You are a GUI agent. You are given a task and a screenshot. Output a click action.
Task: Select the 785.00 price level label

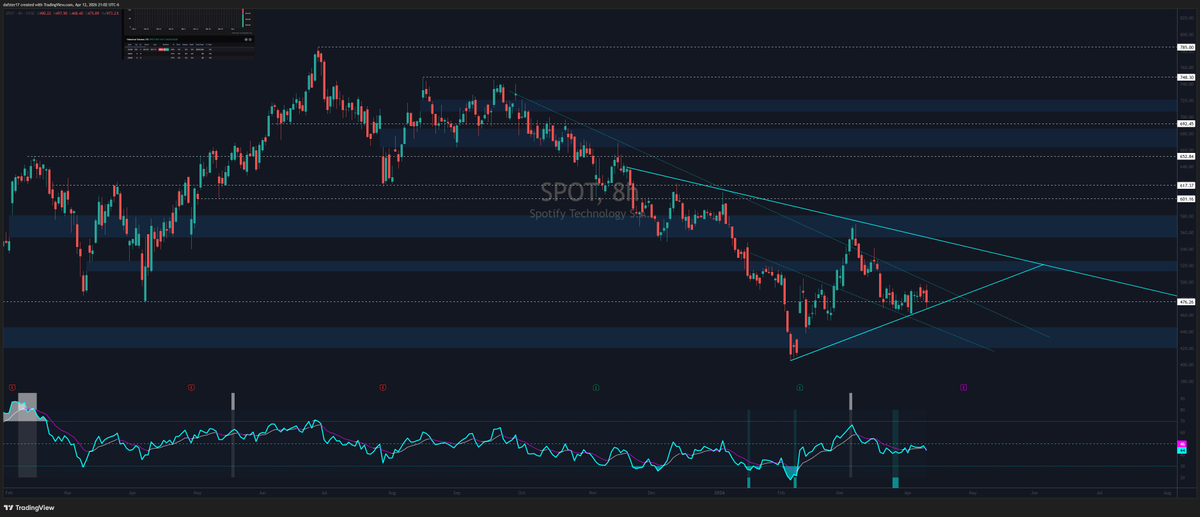[x=1187, y=47]
